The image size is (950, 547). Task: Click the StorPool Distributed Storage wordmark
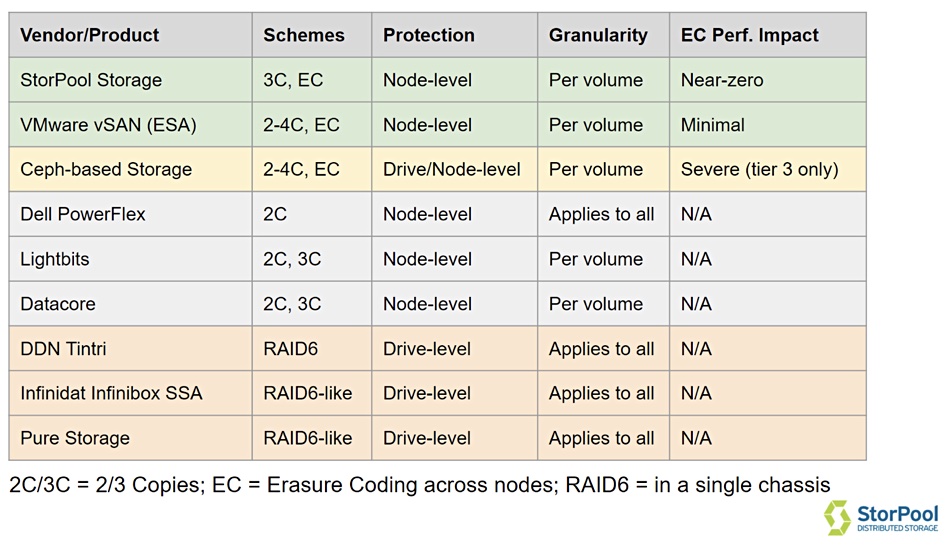pos(897,519)
